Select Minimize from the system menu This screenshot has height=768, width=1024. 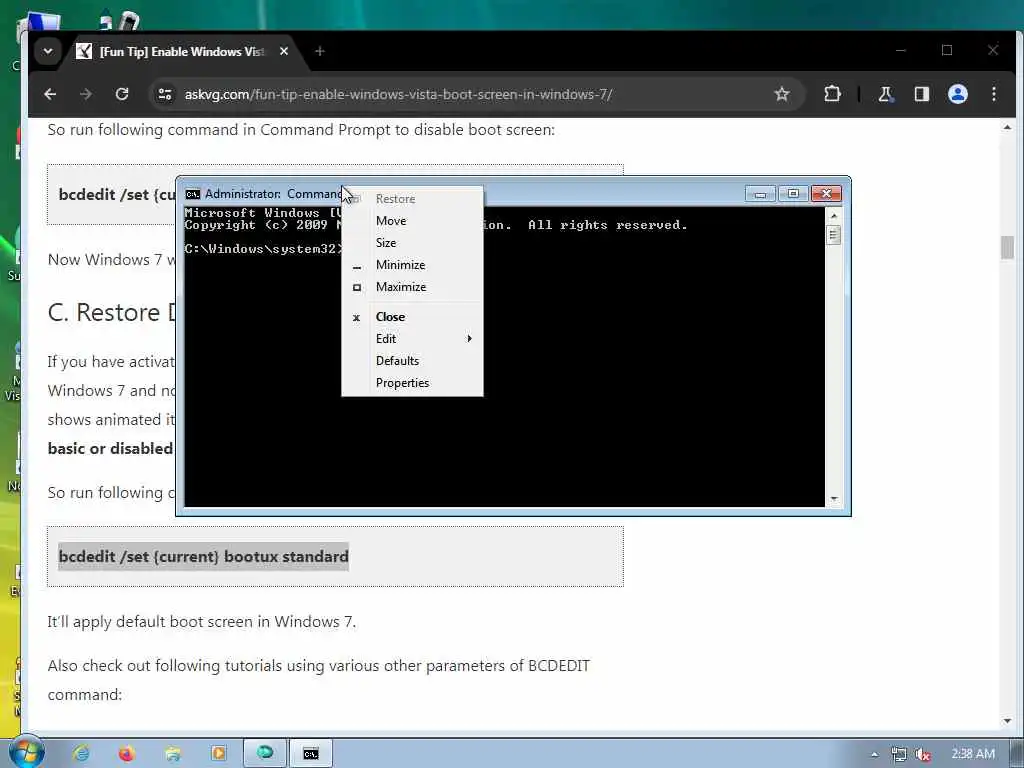pyautogui.click(x=413, y=265)
